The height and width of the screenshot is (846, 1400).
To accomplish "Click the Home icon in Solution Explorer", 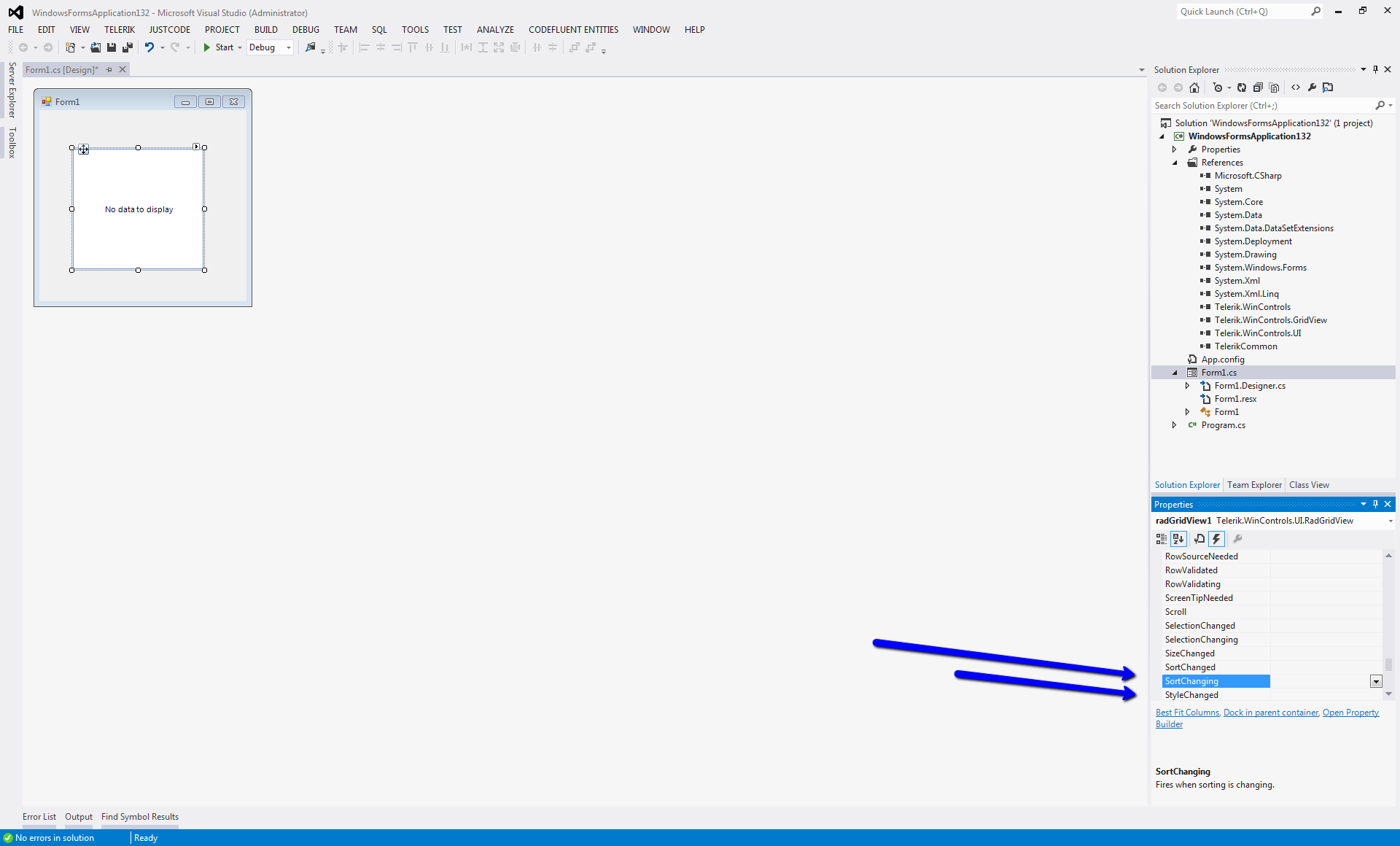I will click(x=1194, y=88).
